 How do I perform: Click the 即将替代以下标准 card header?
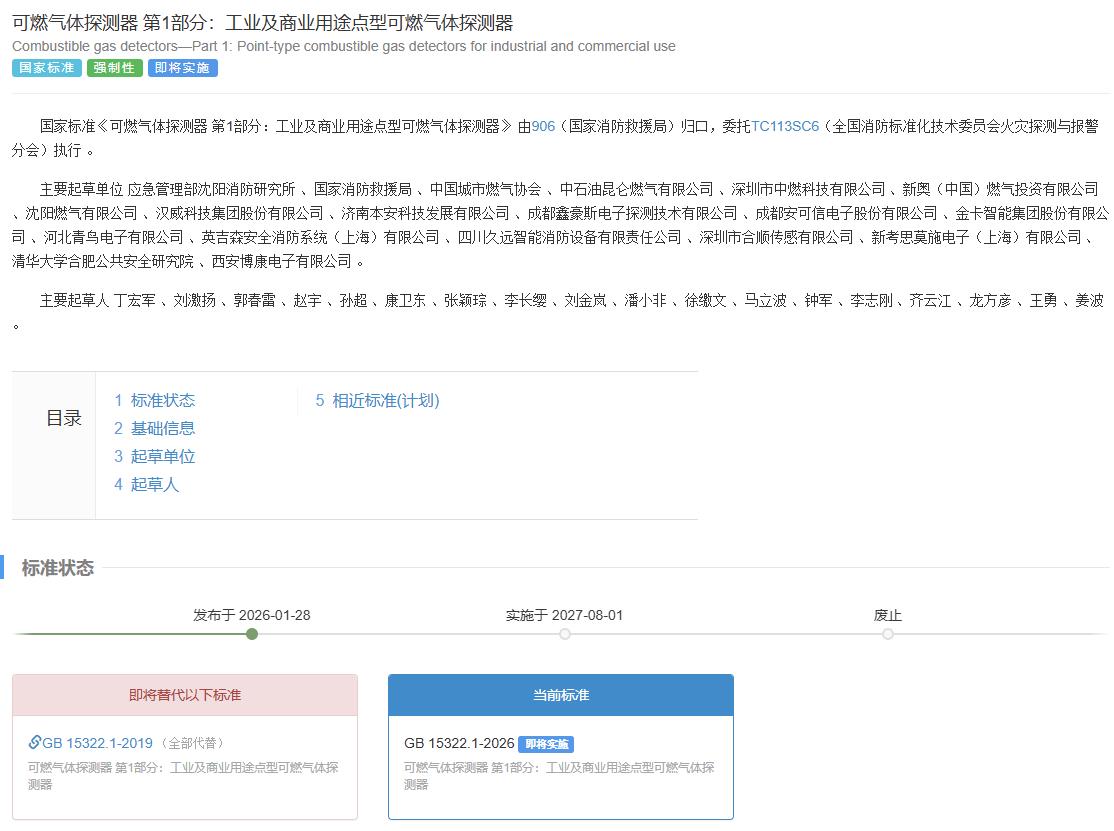coord(185,695)
